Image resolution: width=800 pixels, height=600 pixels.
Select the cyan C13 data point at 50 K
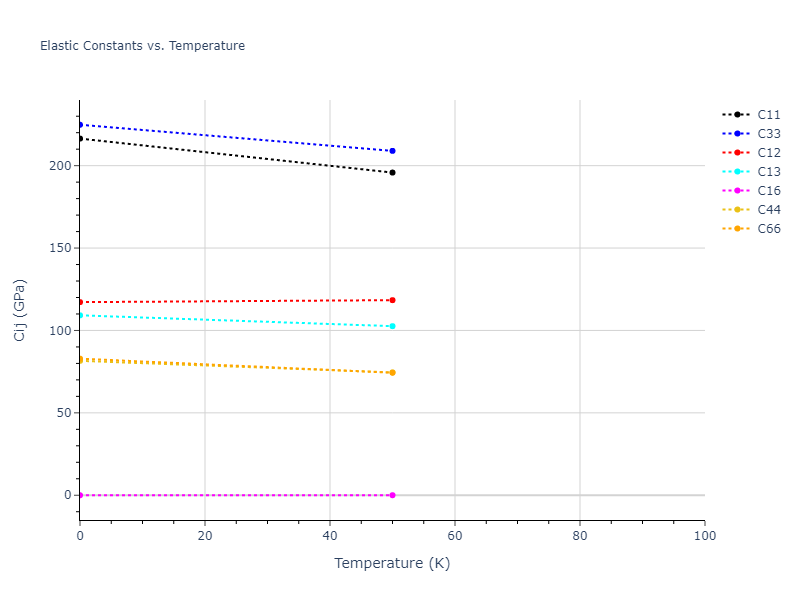392,326
